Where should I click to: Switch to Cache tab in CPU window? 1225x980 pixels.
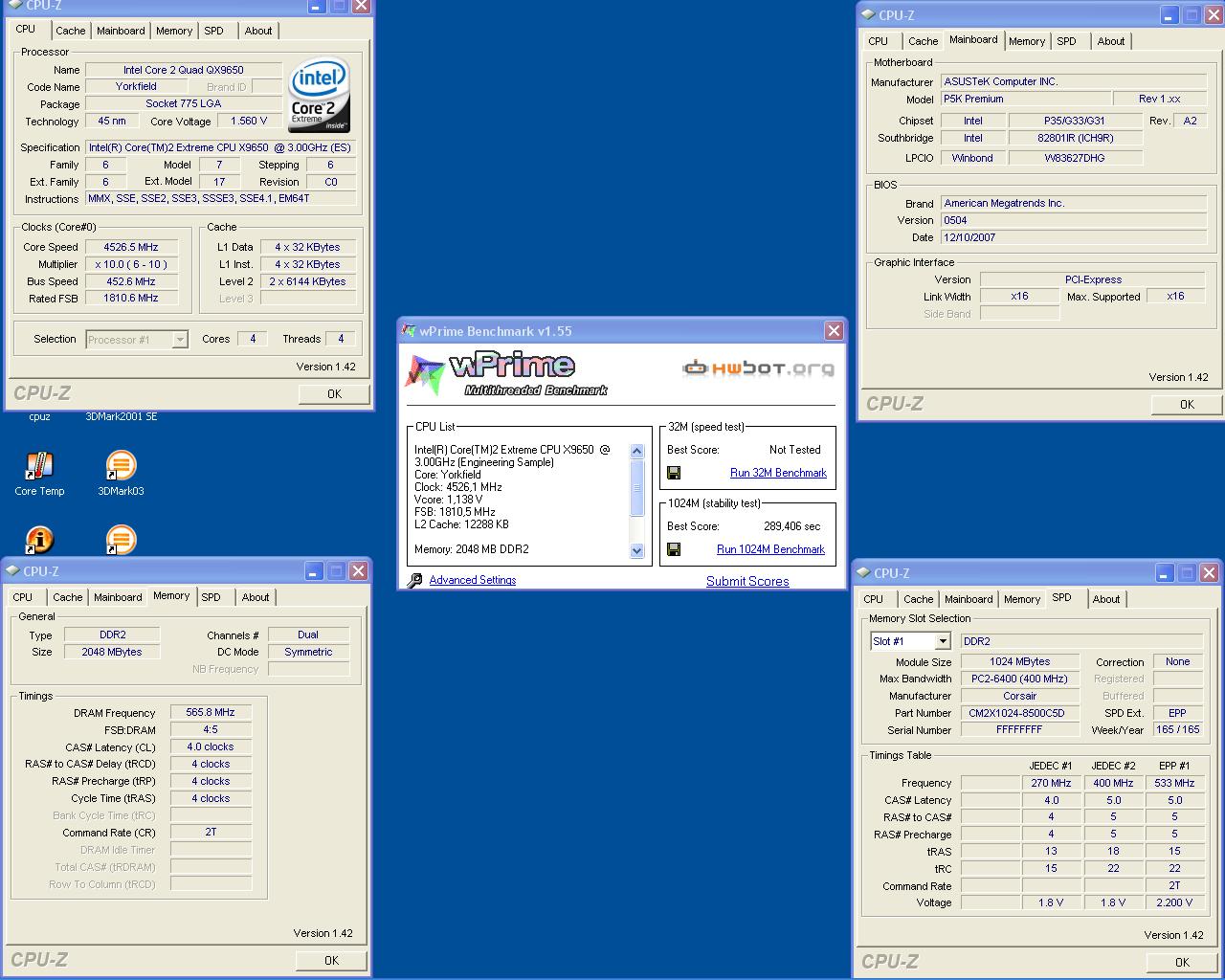(70, 31)
